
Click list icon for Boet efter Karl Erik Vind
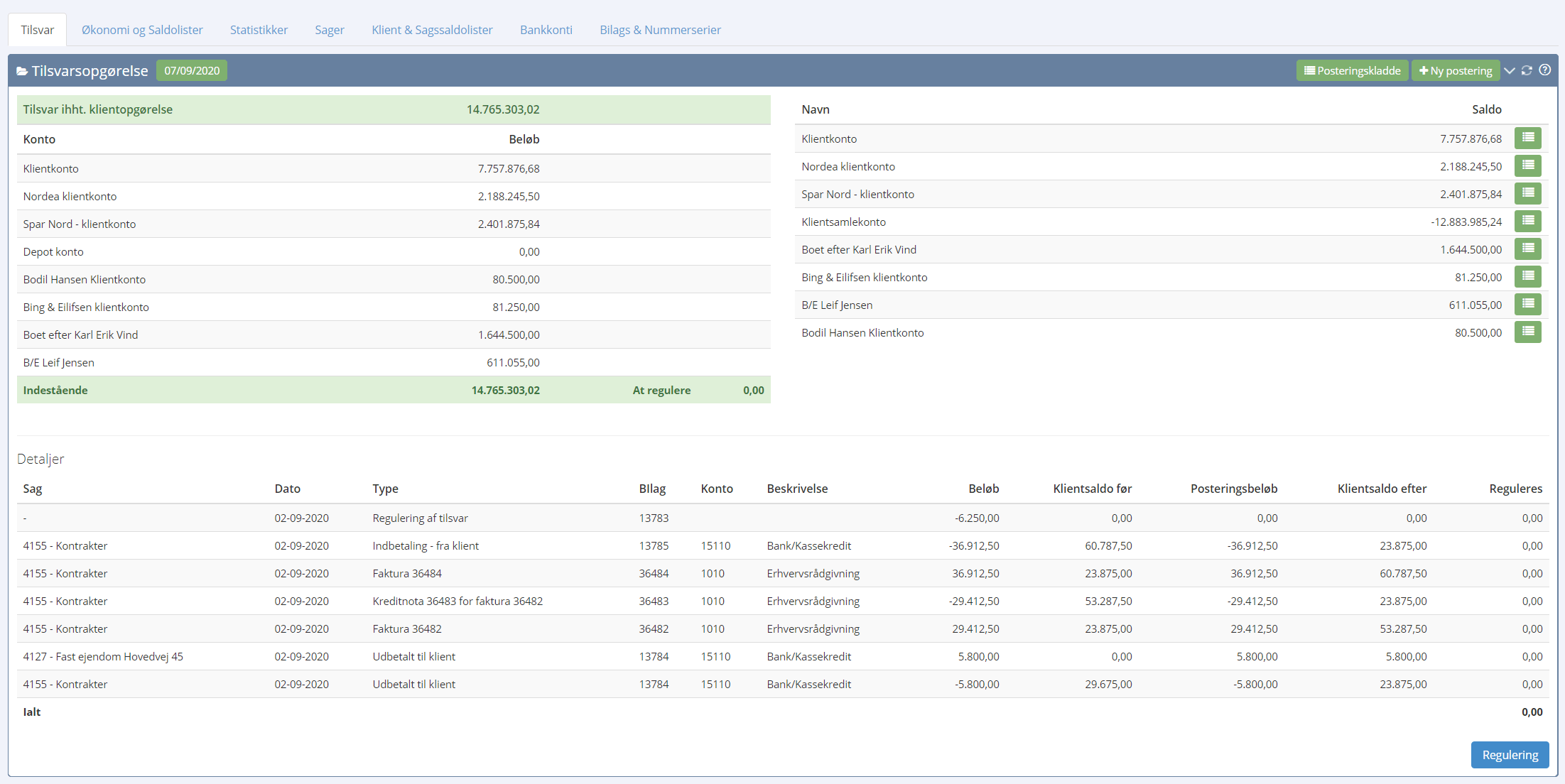point(1527,249)
